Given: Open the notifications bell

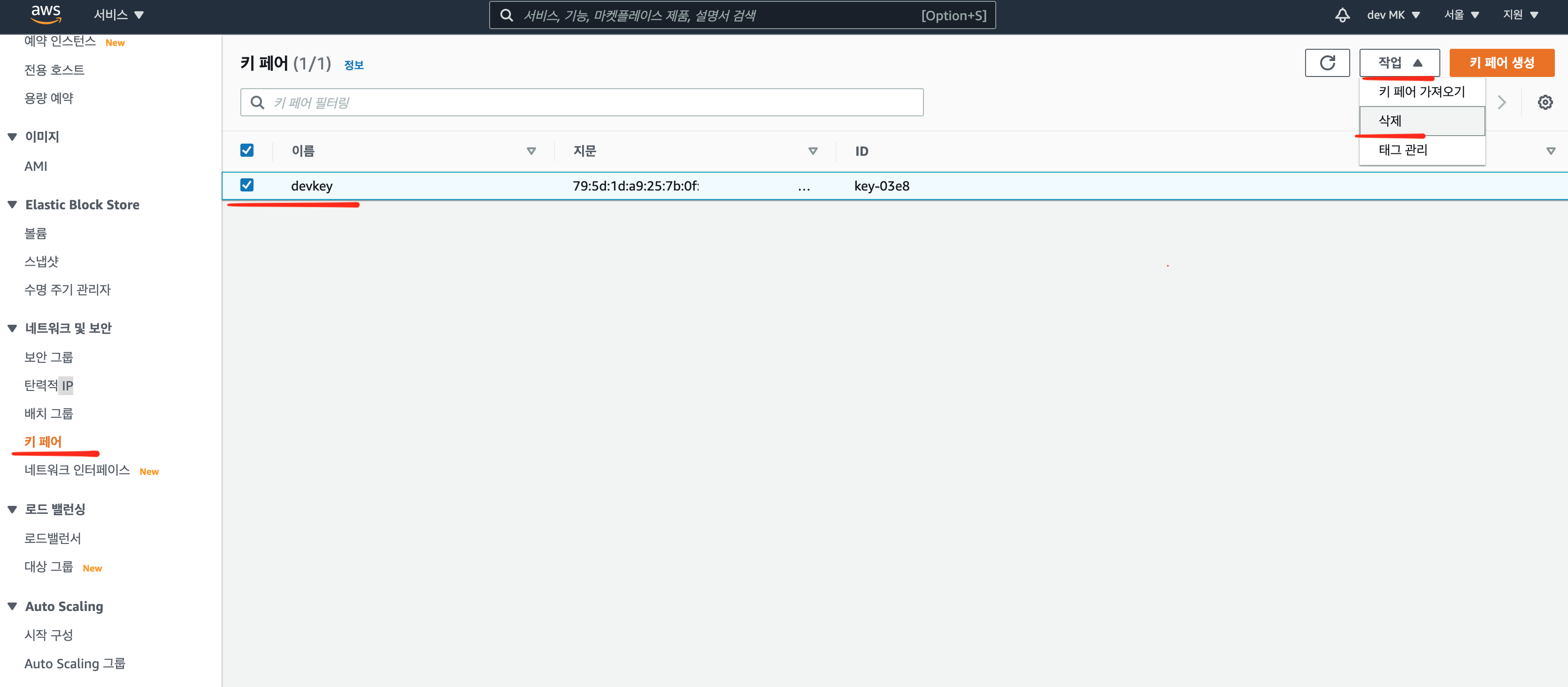Looking at the screenshot, I should pos(1342,15).
